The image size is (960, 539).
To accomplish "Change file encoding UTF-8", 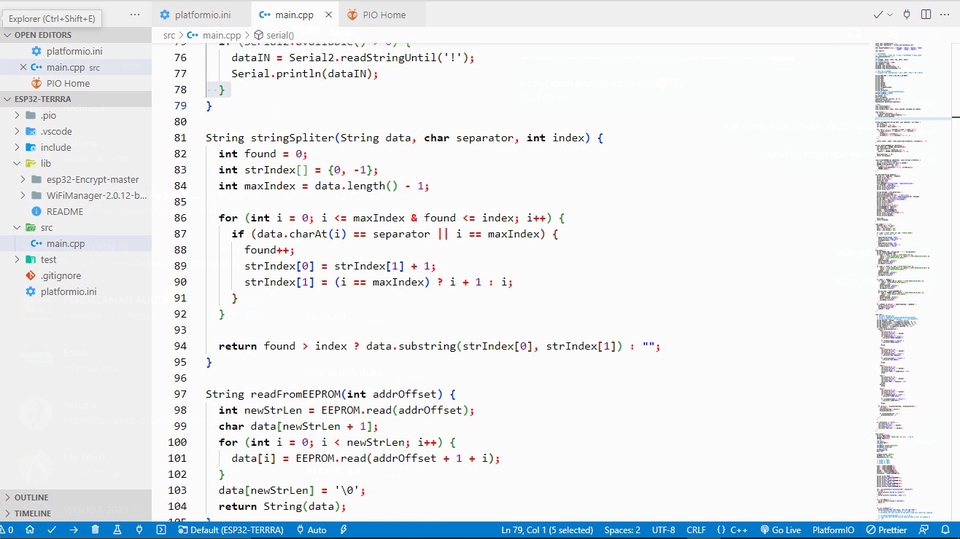I will pyautogui.click(x=664, y=530).
